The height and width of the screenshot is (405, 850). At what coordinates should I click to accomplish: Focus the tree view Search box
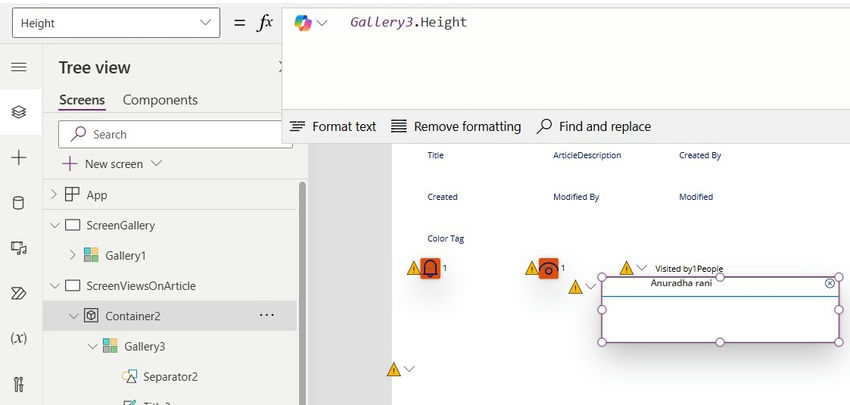(x=175, y=134)
